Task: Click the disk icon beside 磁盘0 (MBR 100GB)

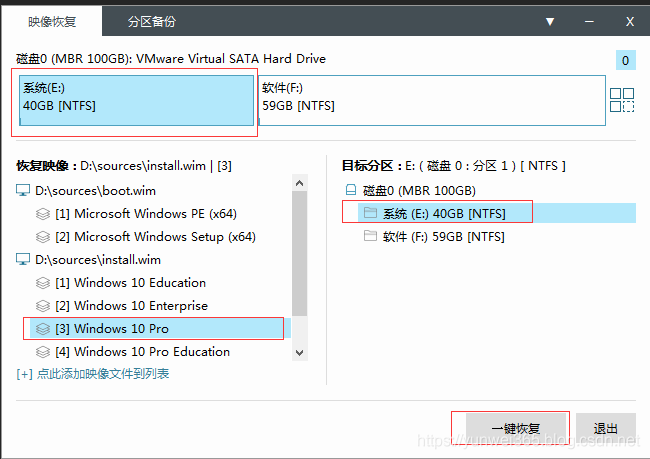Action: point(351,190)
